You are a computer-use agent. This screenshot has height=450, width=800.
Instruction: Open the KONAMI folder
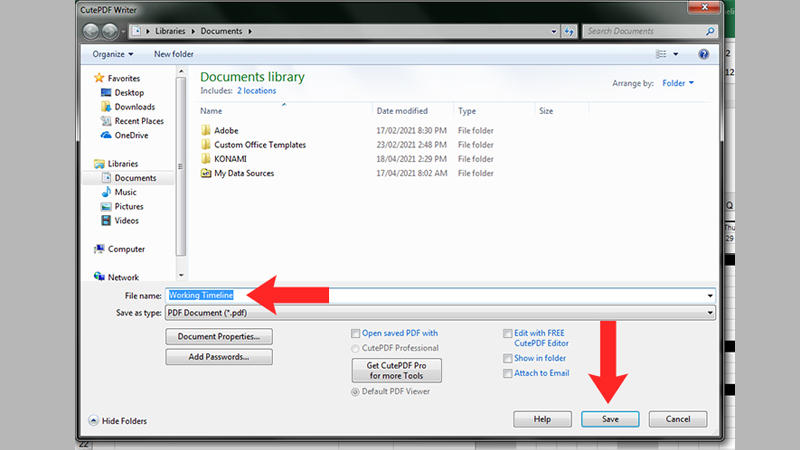[x=229, y=159]
